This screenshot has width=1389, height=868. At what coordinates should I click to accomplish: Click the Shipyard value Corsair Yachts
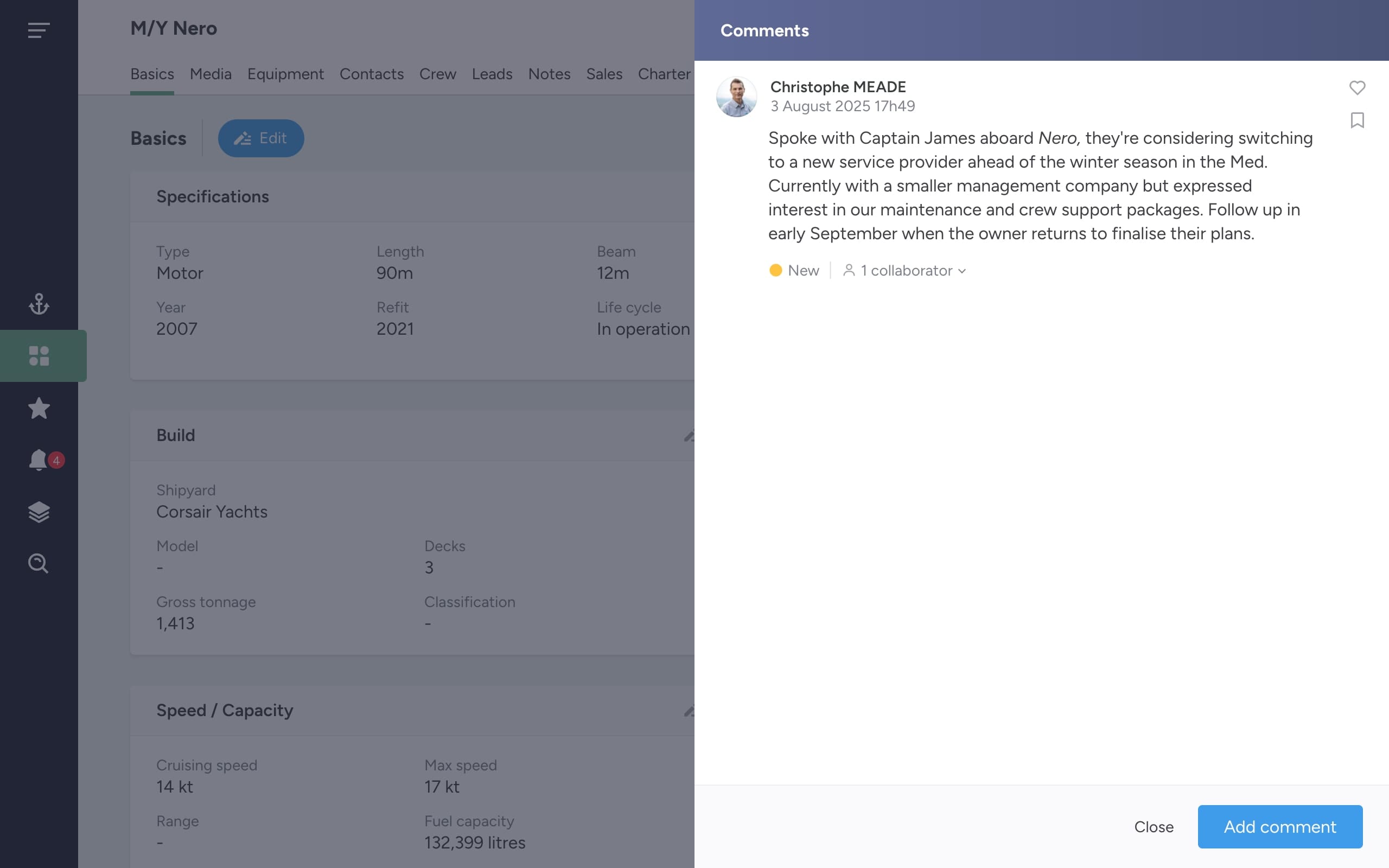point(212,512)
